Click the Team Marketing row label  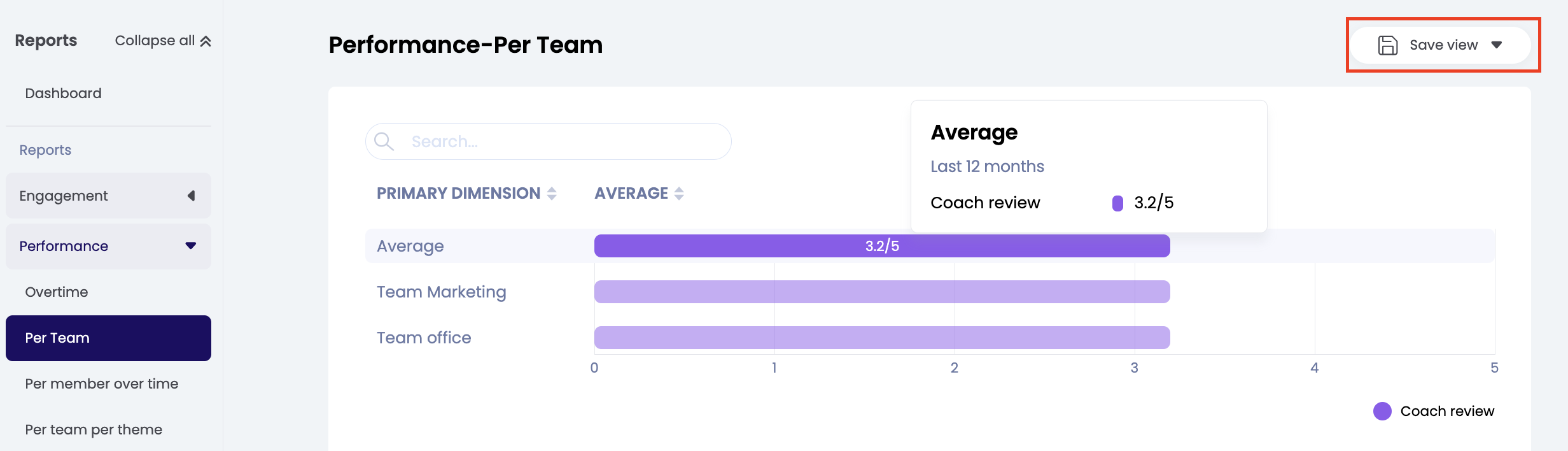[x=442, y=292]
